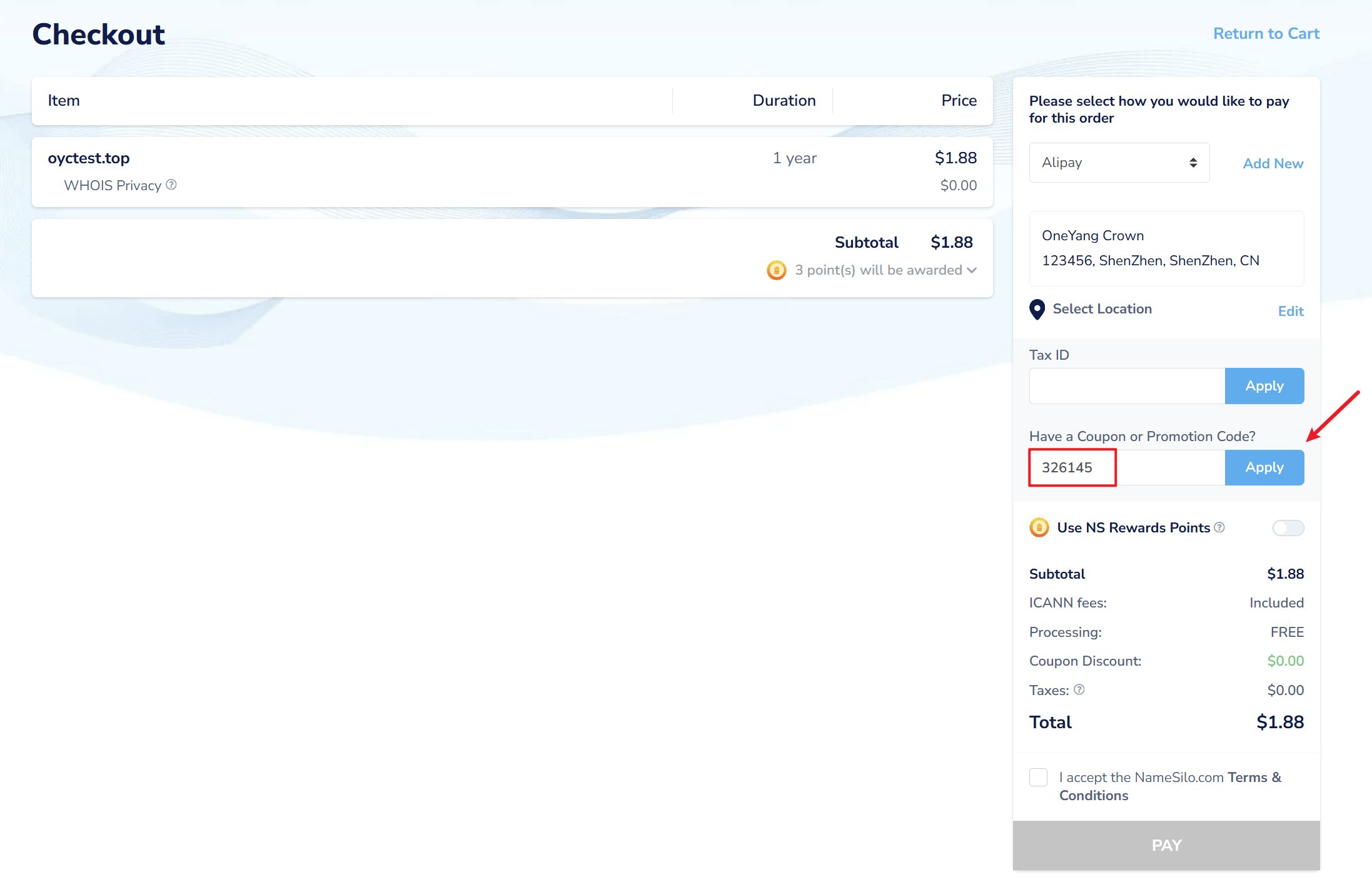Click Return to Cart link

pos(1266,34)
